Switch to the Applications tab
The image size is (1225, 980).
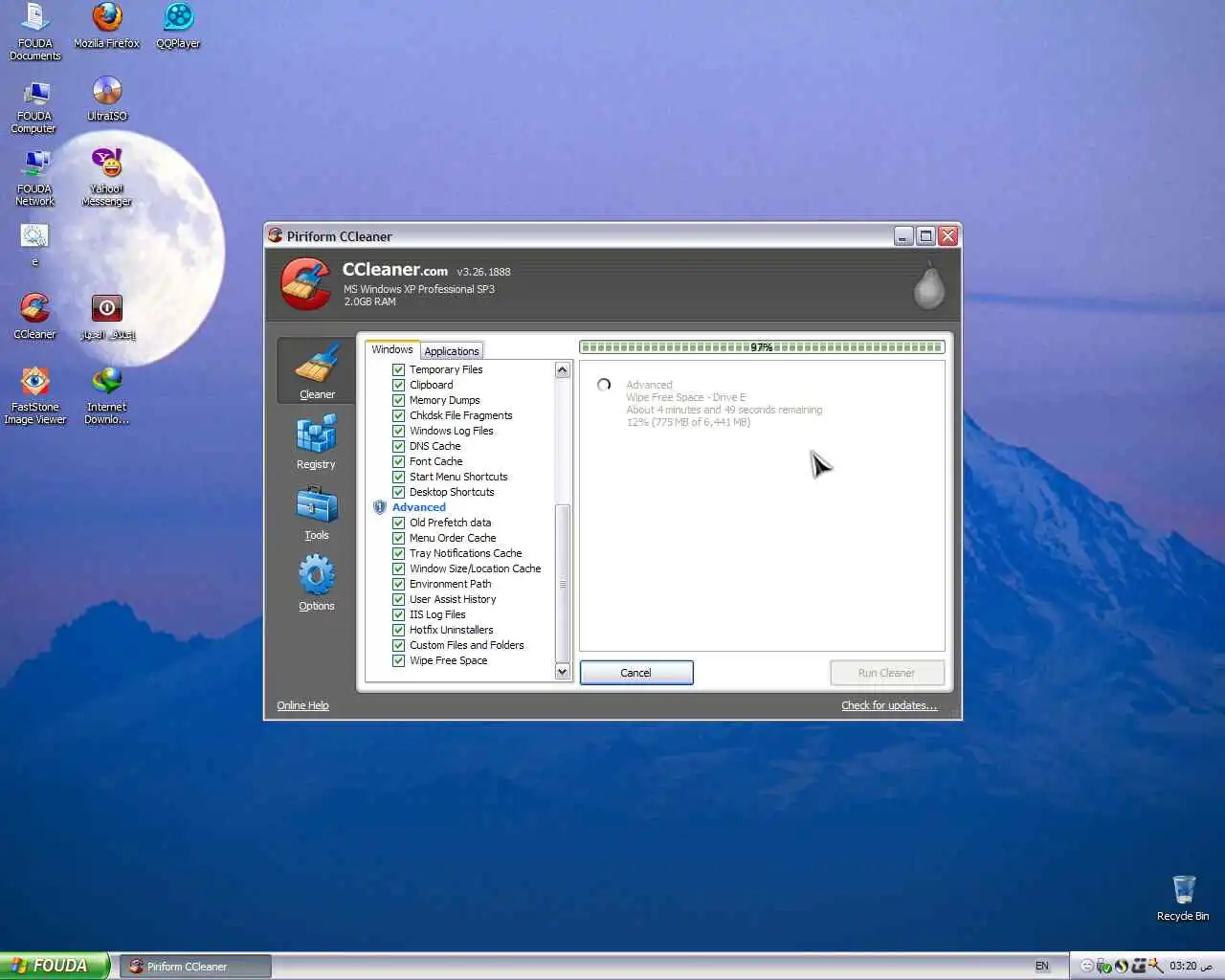(452, 351)
